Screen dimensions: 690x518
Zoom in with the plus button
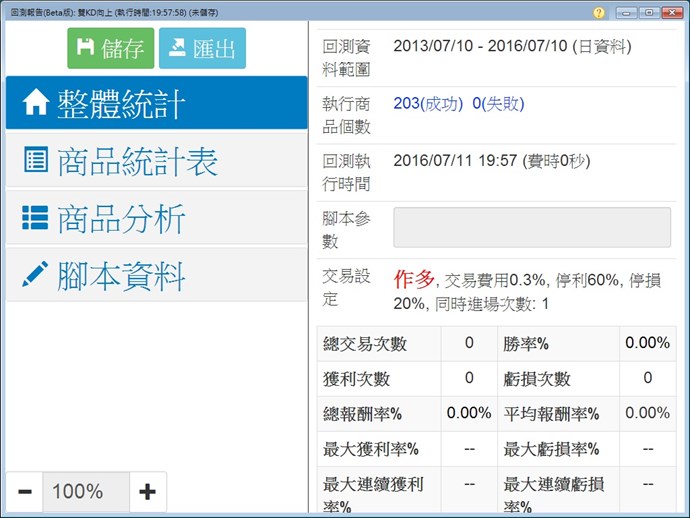coord(147,491)
